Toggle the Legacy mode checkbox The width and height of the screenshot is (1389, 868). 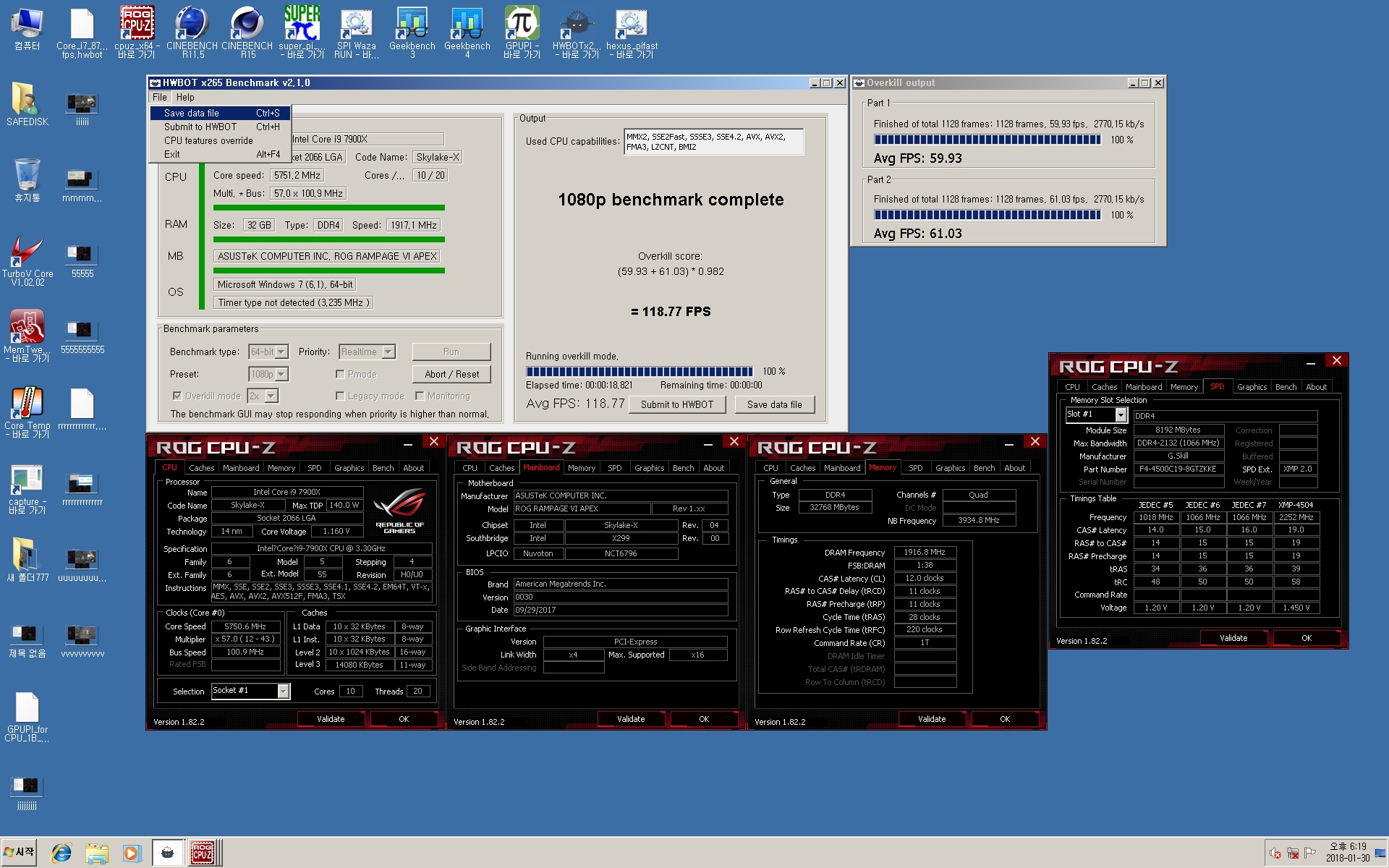[x=340, y=396]
